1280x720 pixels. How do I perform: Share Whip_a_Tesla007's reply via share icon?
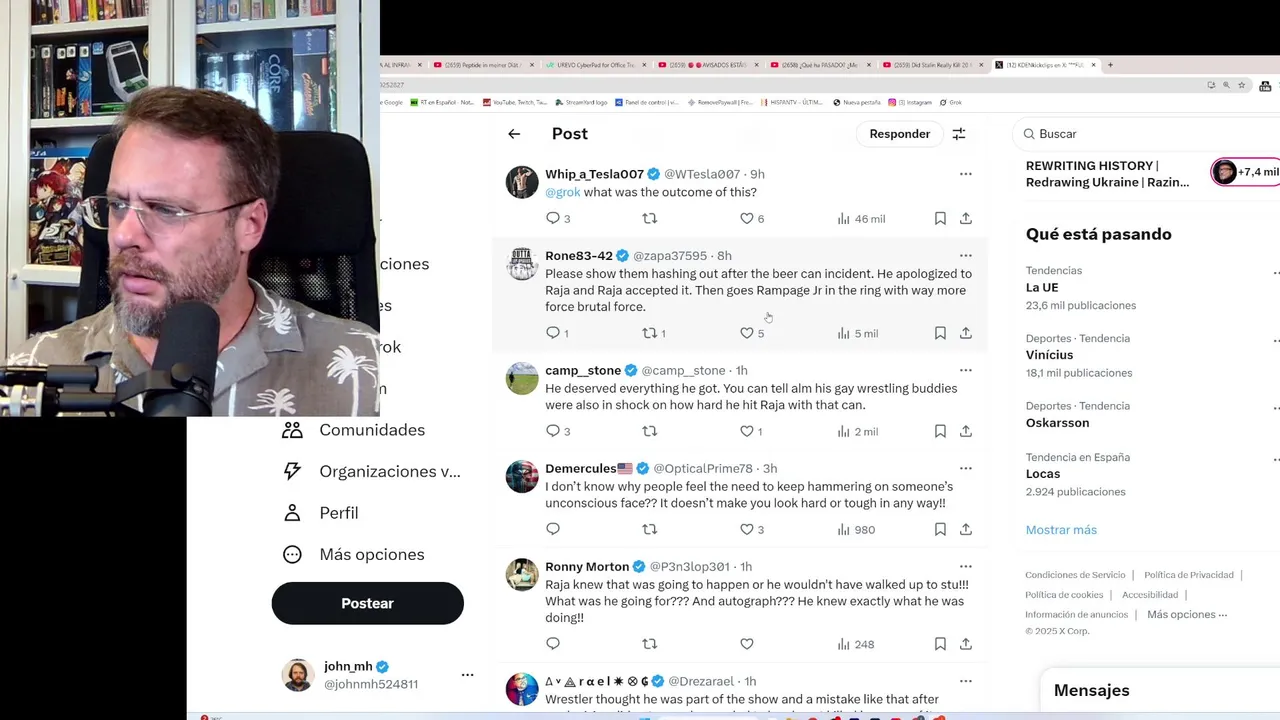tap(966, 218)
